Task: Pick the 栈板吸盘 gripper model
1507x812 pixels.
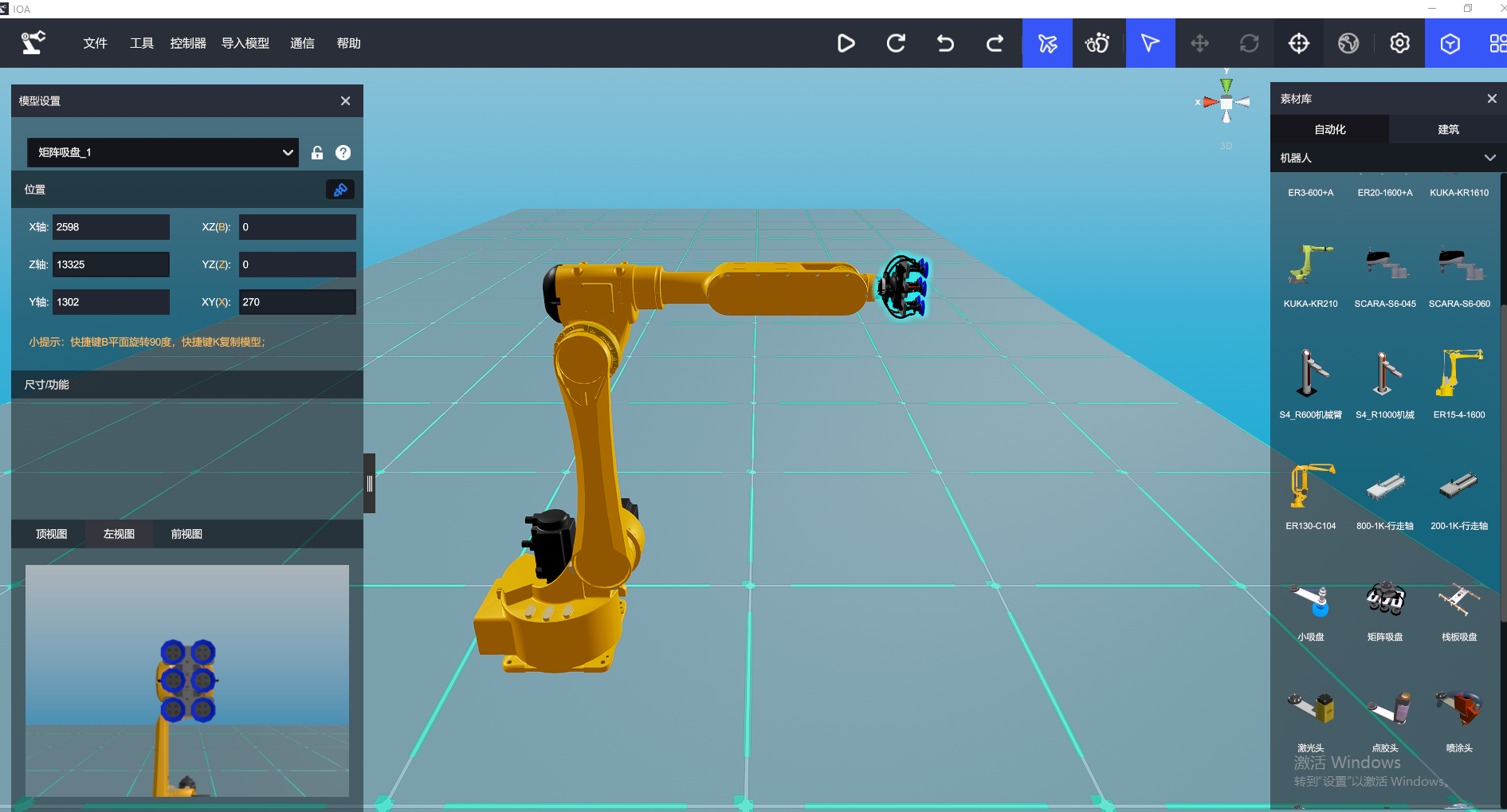Action: click(x=1459, y=610)
